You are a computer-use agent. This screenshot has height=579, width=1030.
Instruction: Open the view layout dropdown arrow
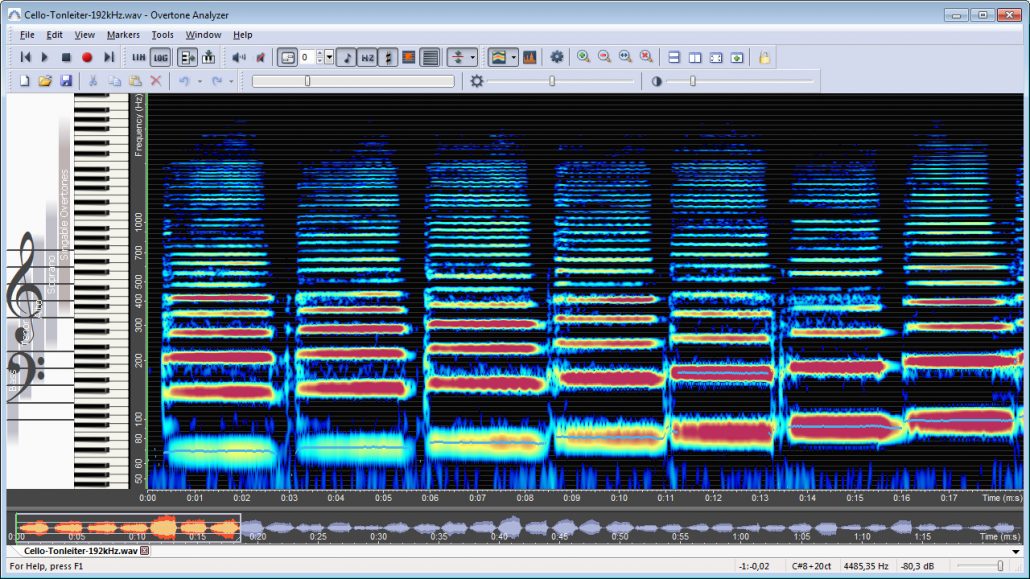tap(472, 57)
